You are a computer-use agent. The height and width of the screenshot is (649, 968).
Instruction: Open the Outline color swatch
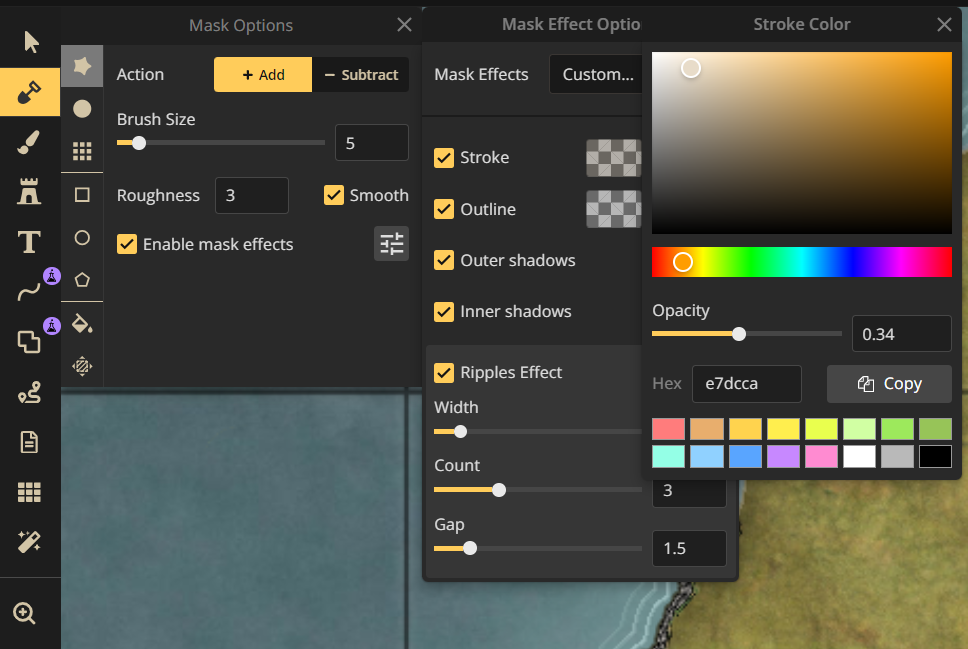614,209
